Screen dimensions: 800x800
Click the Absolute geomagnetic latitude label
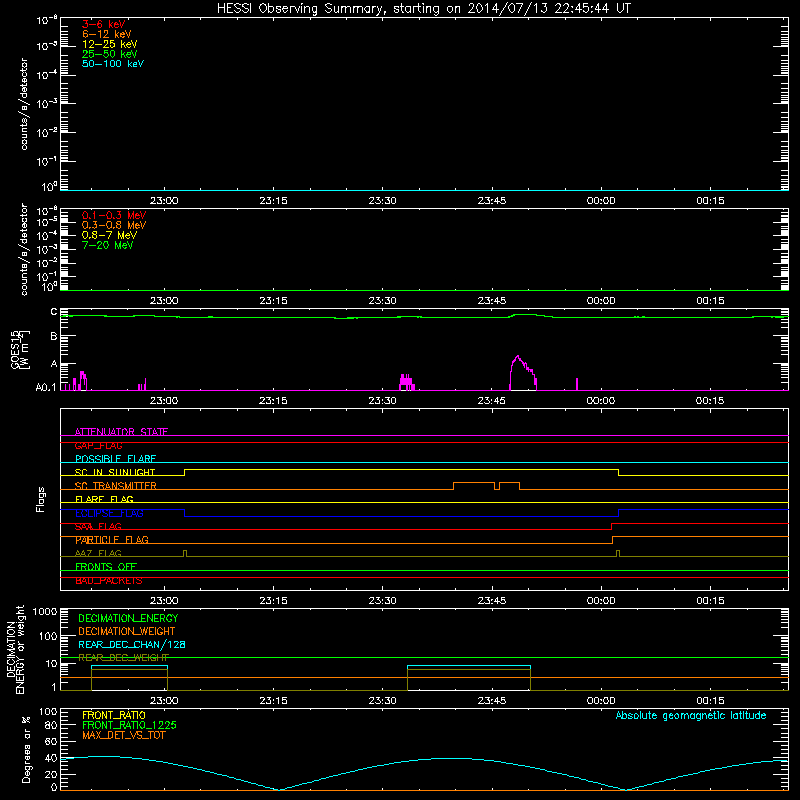click(691, 715)
